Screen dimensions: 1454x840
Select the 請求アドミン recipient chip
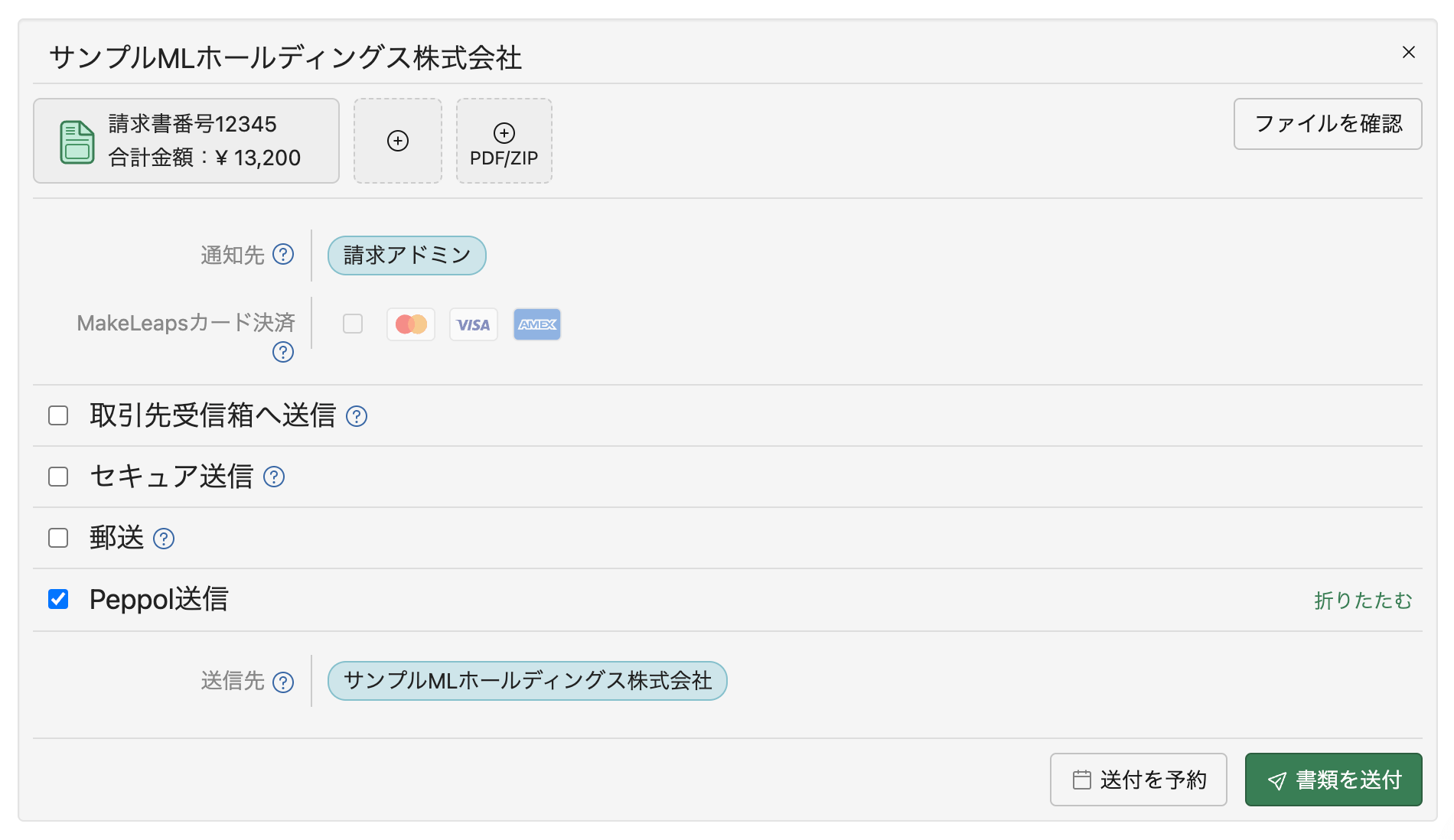pyautogui.click(x=406, y=256)
